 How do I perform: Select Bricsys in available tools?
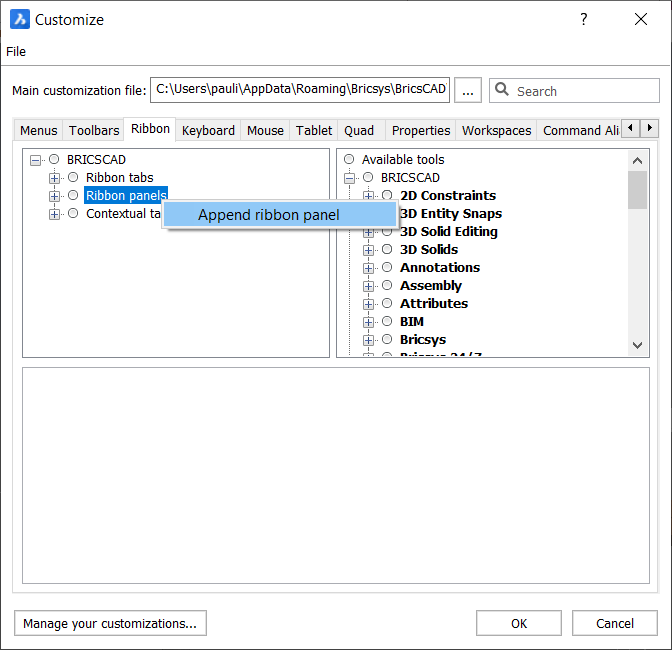coord(423,339)
